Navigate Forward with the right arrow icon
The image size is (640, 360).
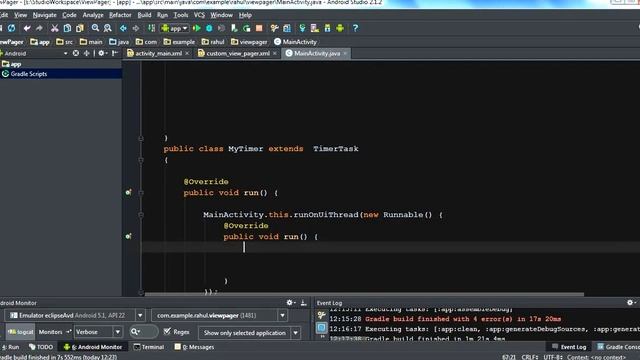[x=136, y=28]
